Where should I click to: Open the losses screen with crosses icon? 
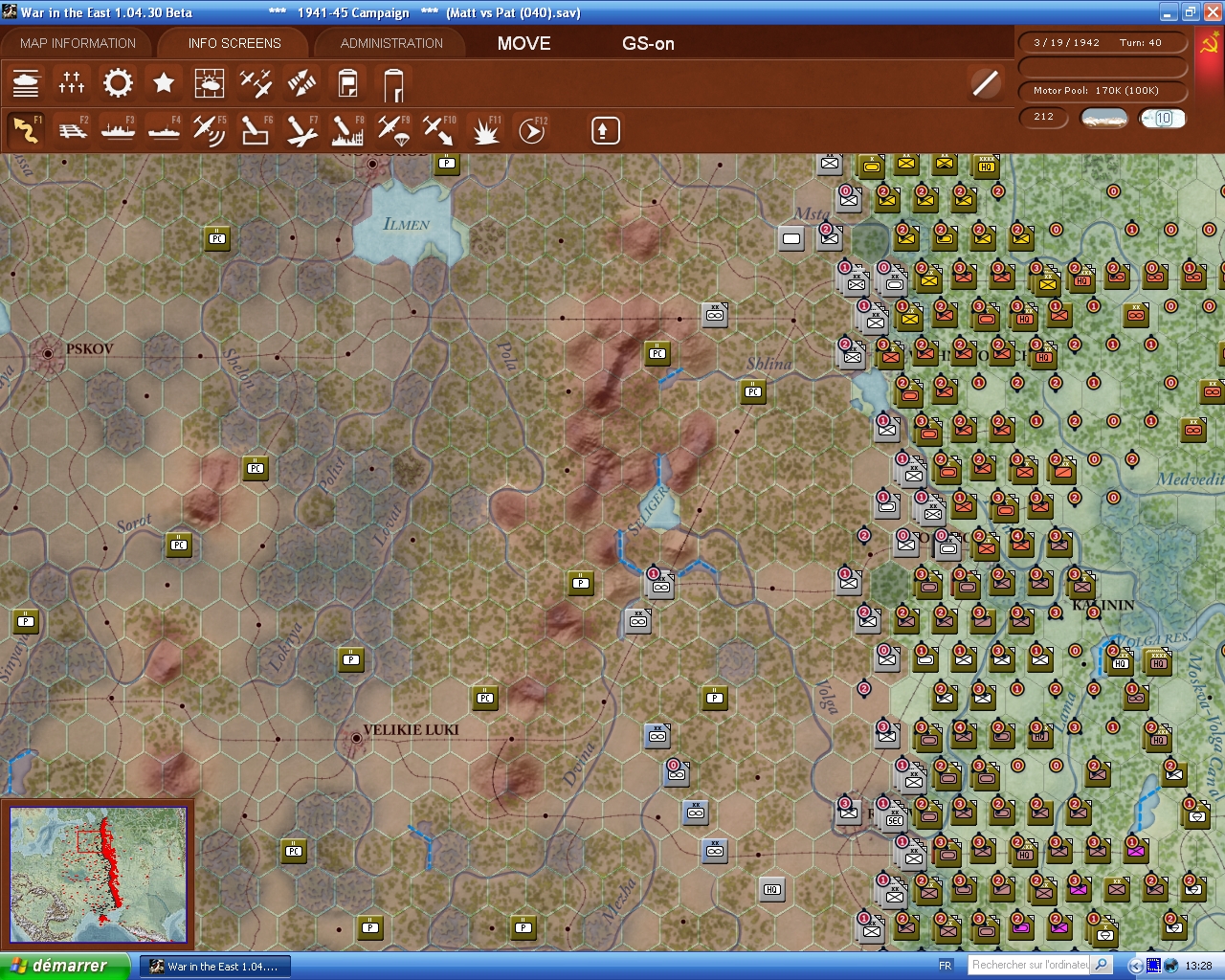72,83
